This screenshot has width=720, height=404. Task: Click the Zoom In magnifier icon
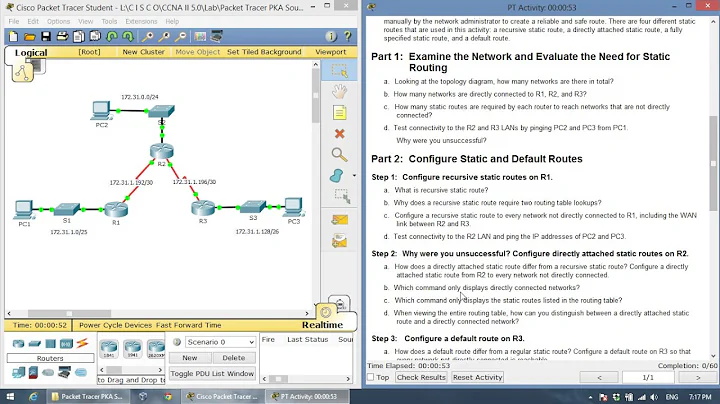147,36
